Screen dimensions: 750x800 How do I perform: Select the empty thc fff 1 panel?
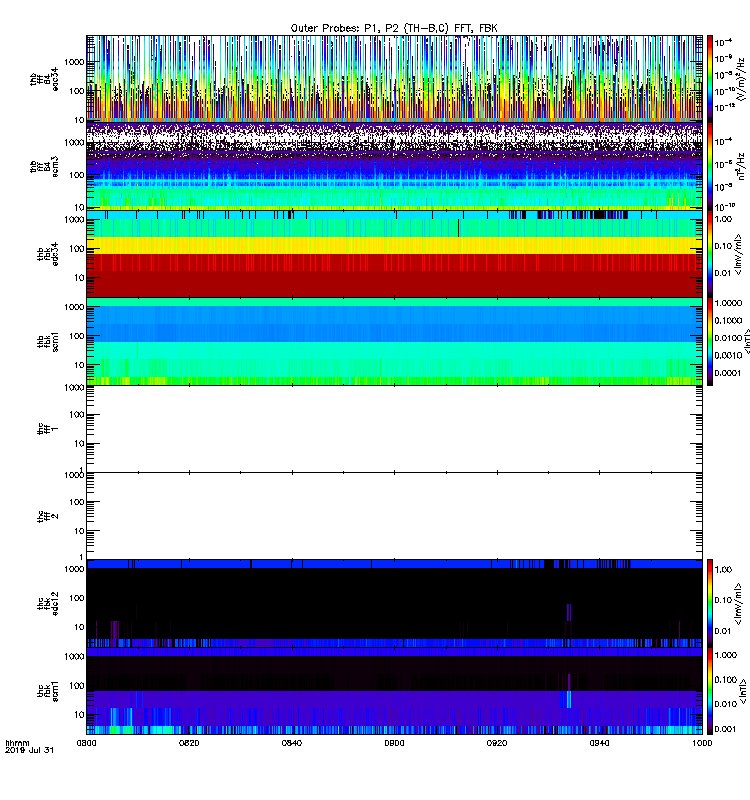coord(394,429)
